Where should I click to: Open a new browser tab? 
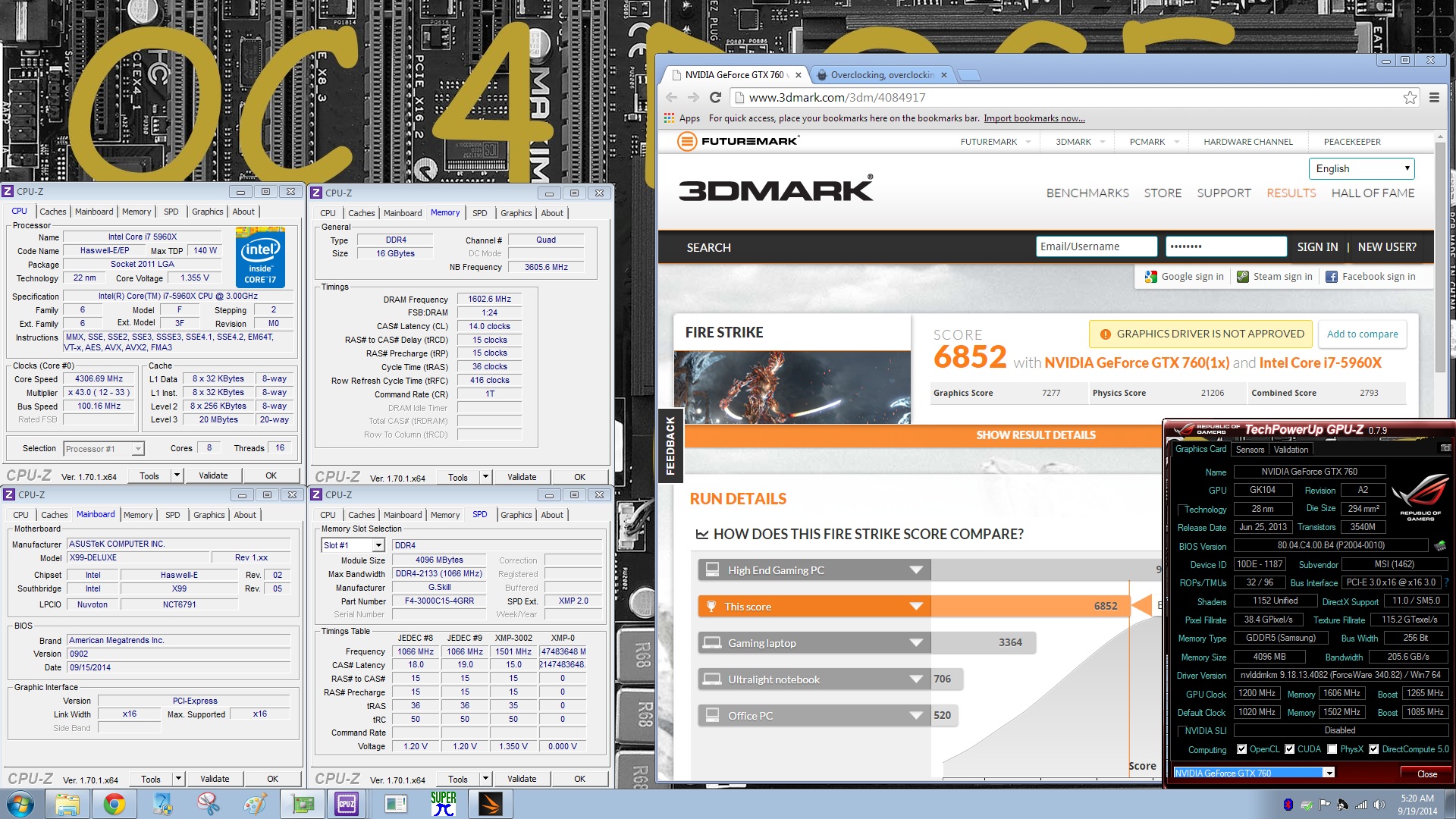pyautogui.click(x=968, y=75)
